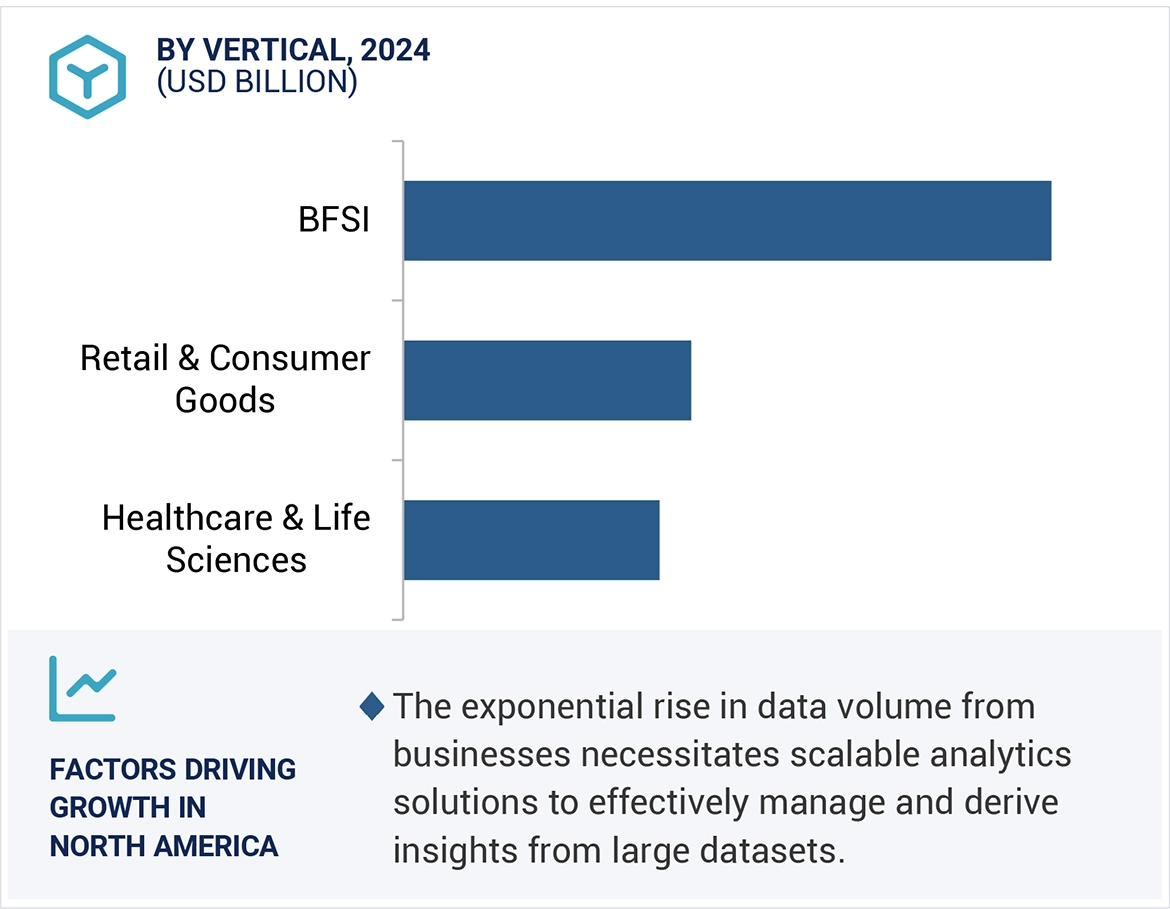Click the axis tick between Retail and Healthcare

(x=397, y=460)
